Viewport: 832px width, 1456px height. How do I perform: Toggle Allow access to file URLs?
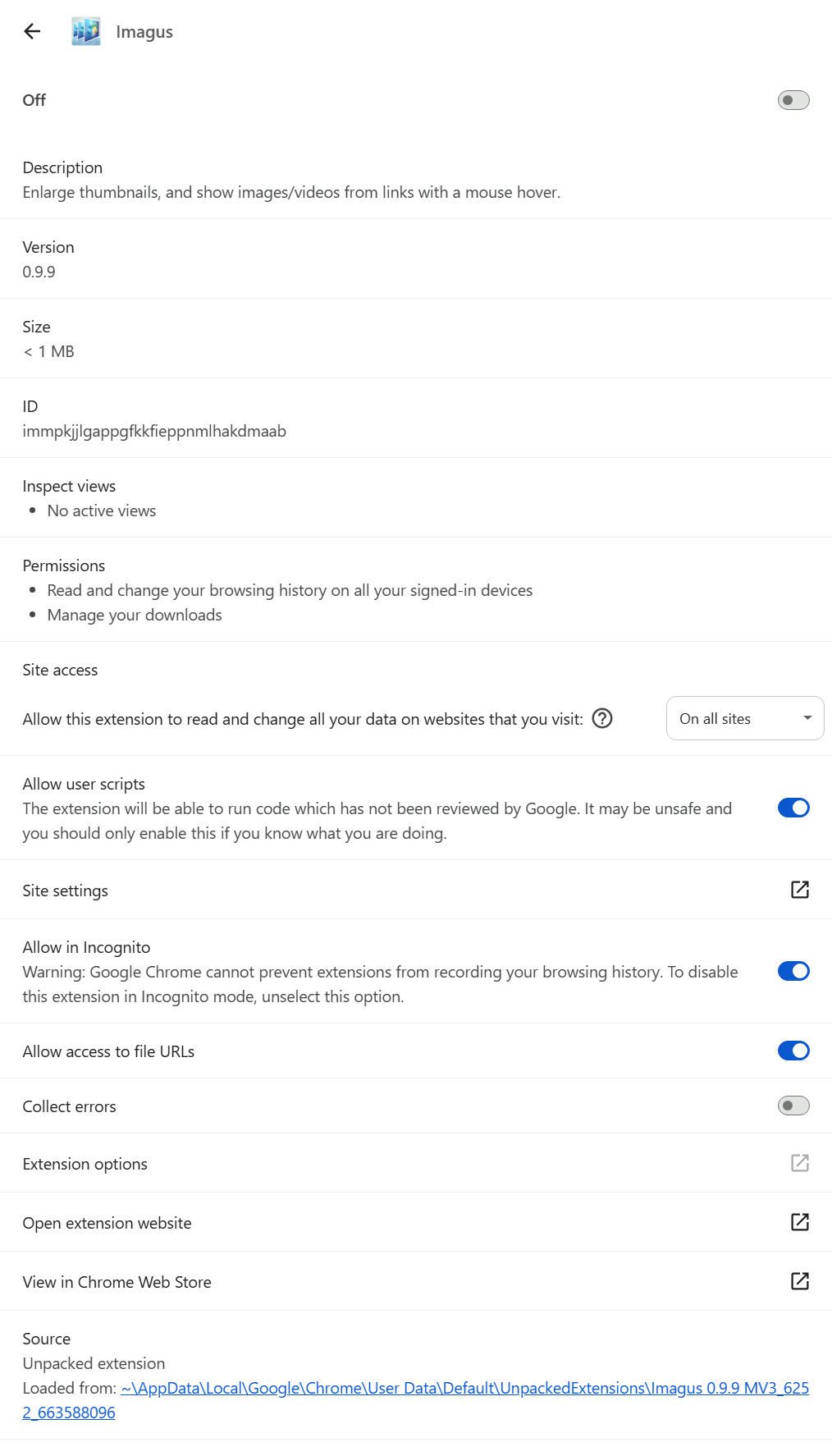click(x=793, y=1051)
